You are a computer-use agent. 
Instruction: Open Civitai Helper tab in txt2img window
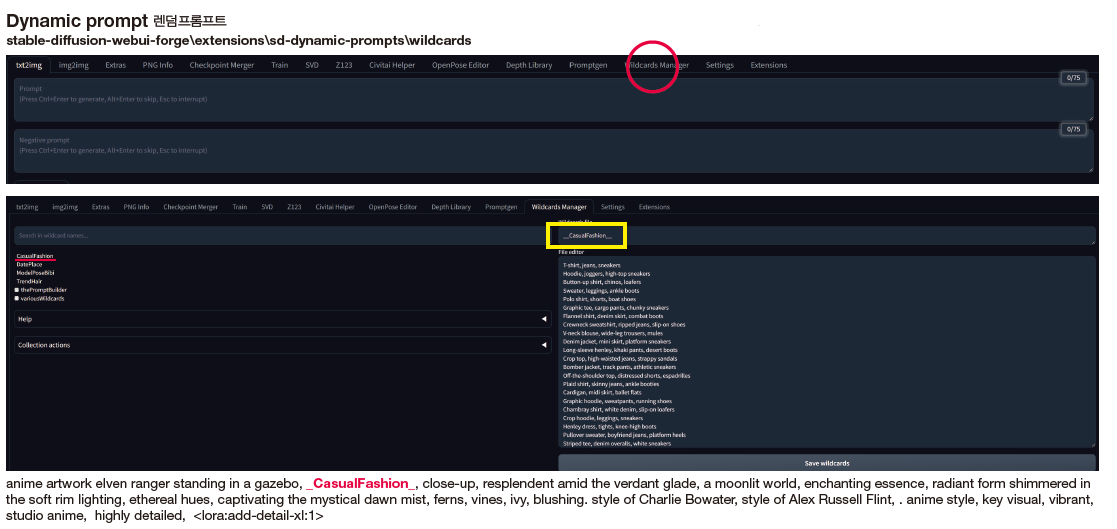pos(392,65)
